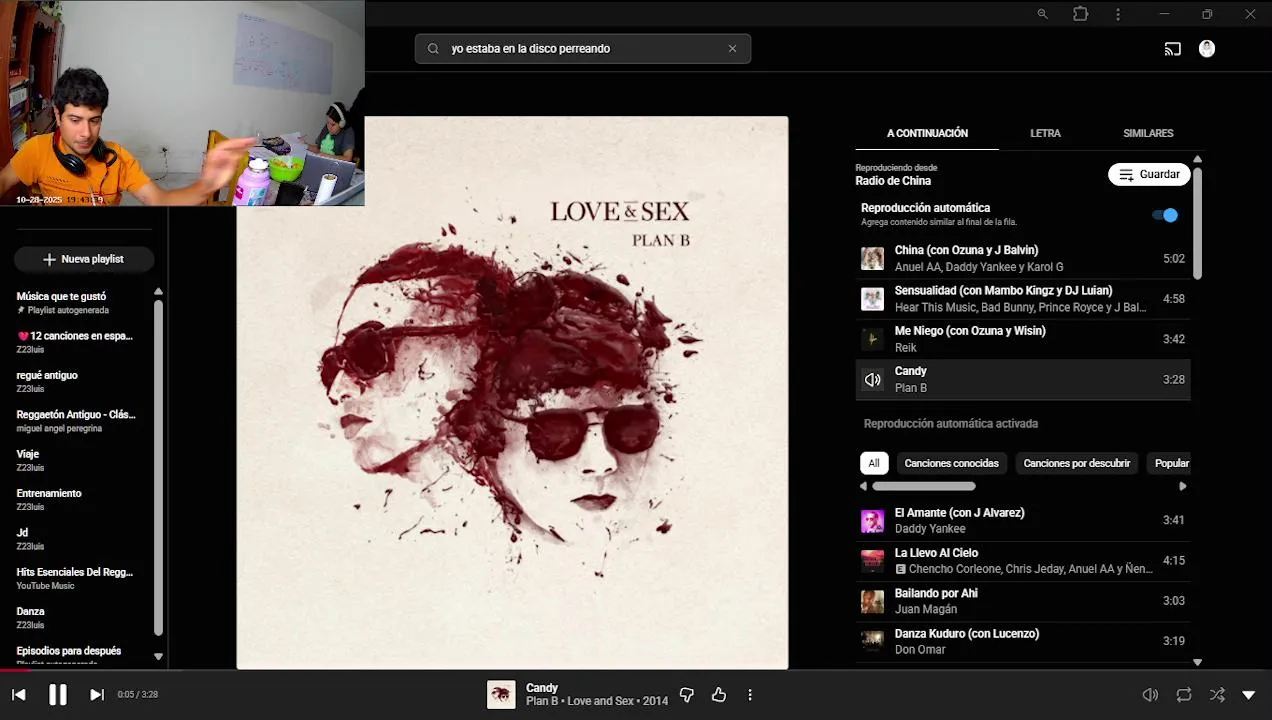
Task: Select Canciones por descubrir filter chip
Action: (x=1076, y=463)
